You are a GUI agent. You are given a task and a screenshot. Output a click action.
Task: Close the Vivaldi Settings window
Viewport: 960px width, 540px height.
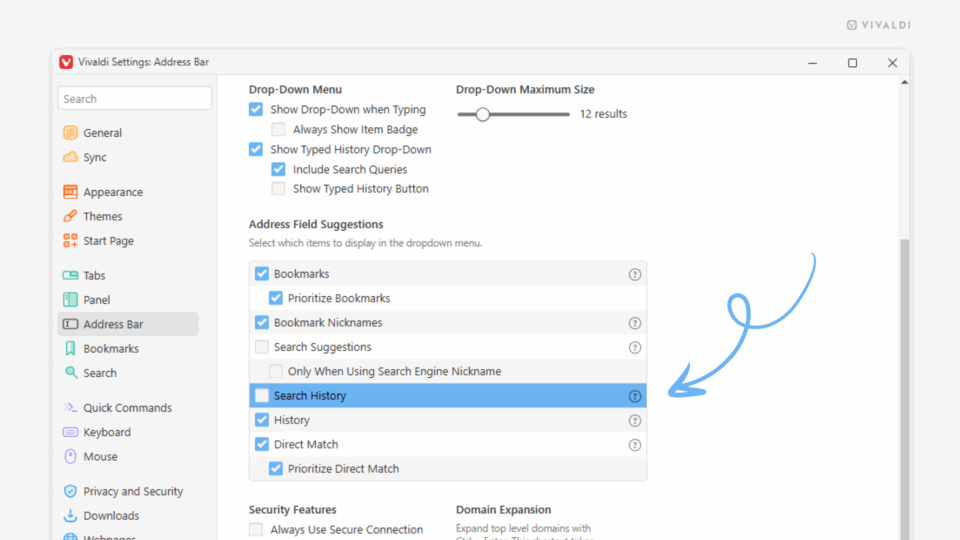[x=893, y=62]
